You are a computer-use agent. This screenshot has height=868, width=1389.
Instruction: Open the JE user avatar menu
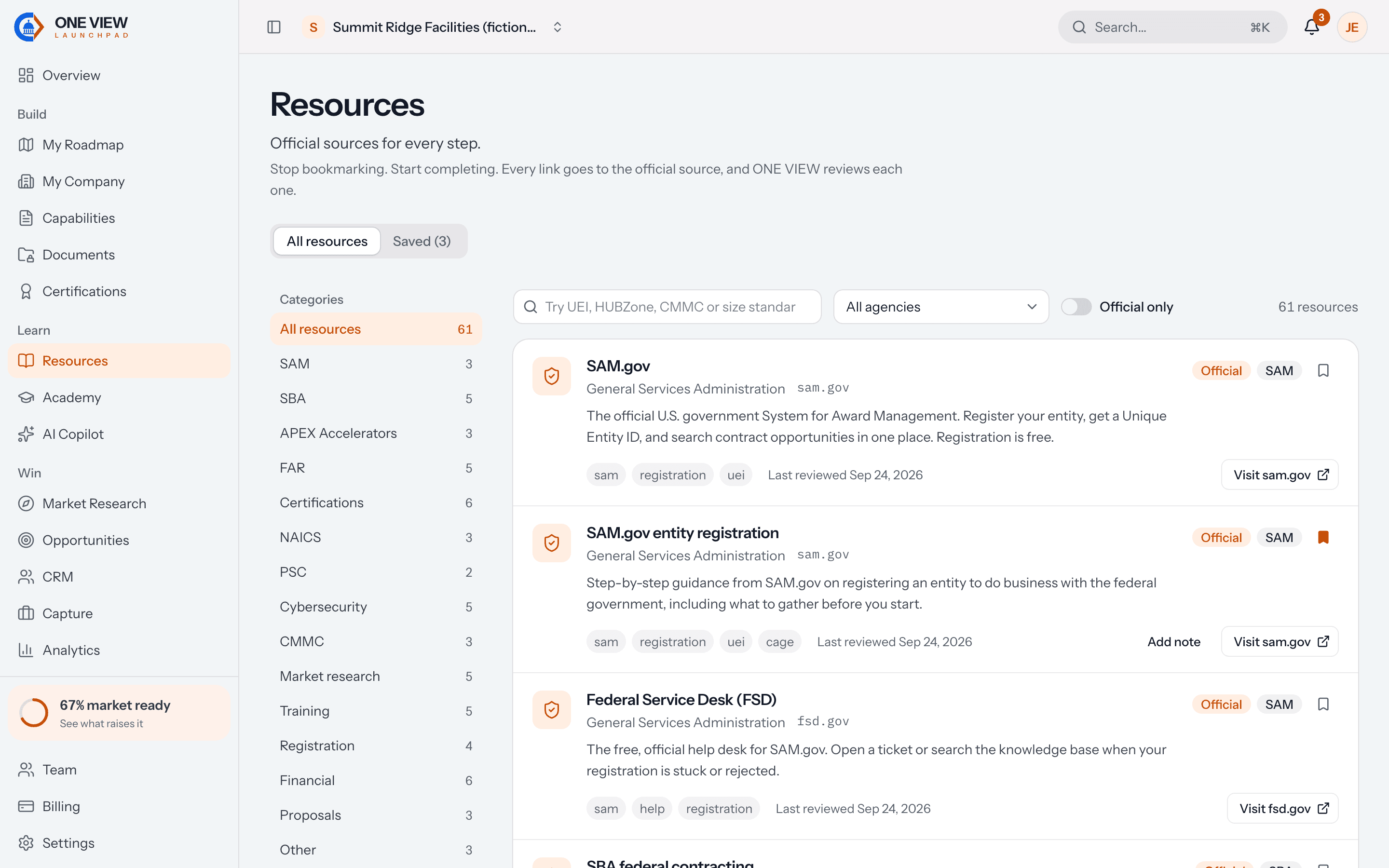tap(1352, 27)
